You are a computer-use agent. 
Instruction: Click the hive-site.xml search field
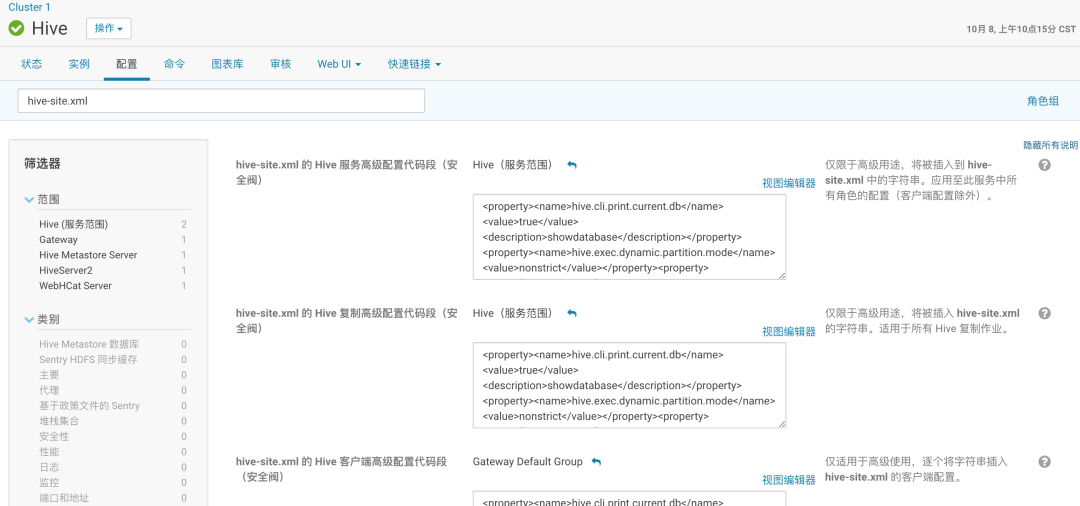[221, 101]
